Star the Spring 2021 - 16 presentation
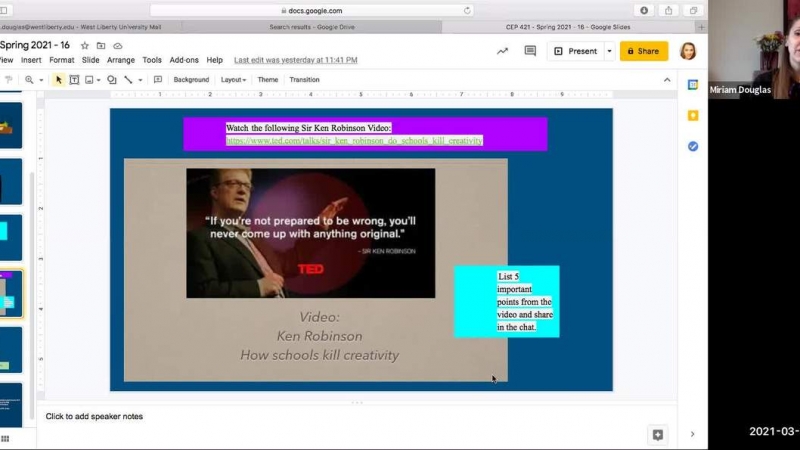The image size is (800, 450). click(x=85, y=46)
